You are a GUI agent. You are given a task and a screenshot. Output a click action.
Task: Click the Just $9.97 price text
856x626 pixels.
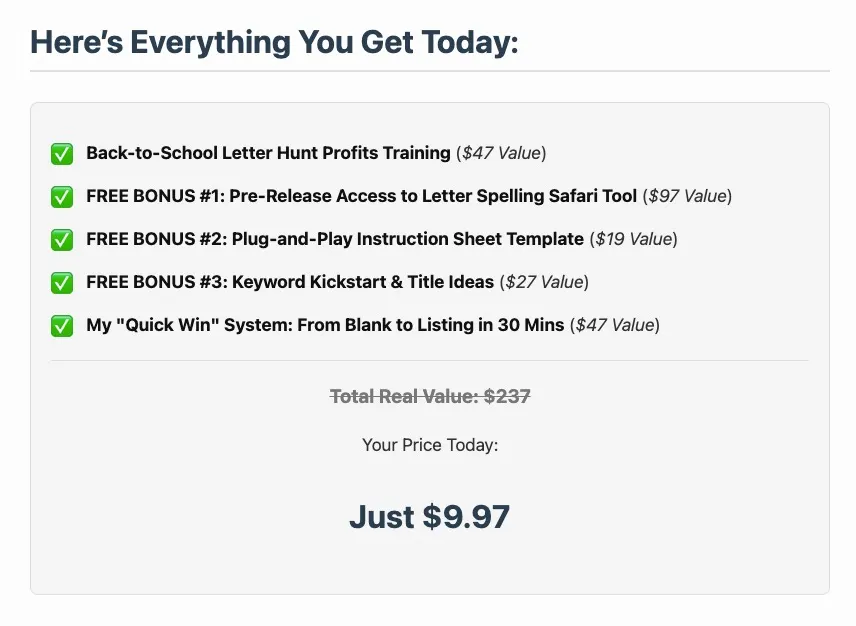[x=430, y=517]
